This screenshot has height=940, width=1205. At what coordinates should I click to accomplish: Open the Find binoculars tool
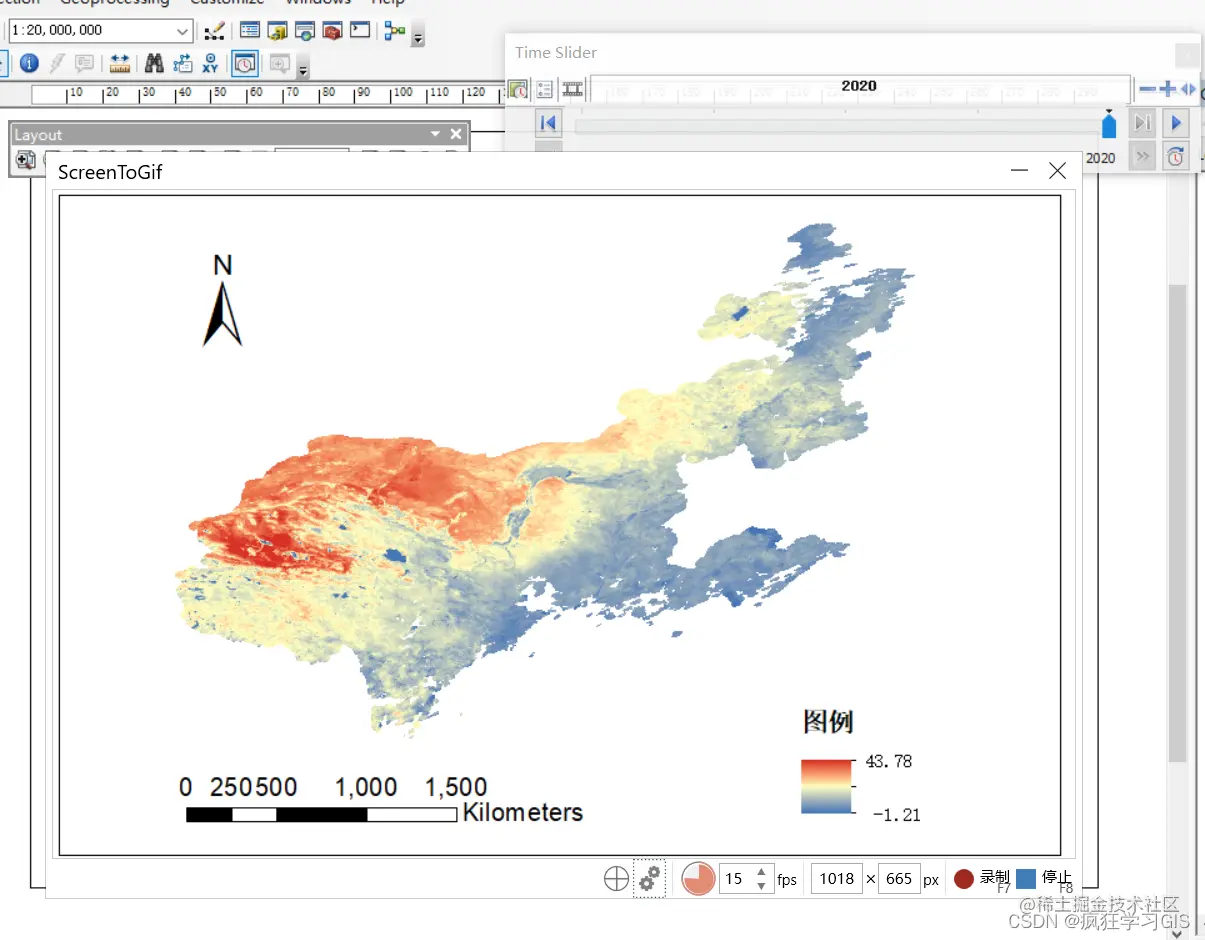(x=154, y=64)
